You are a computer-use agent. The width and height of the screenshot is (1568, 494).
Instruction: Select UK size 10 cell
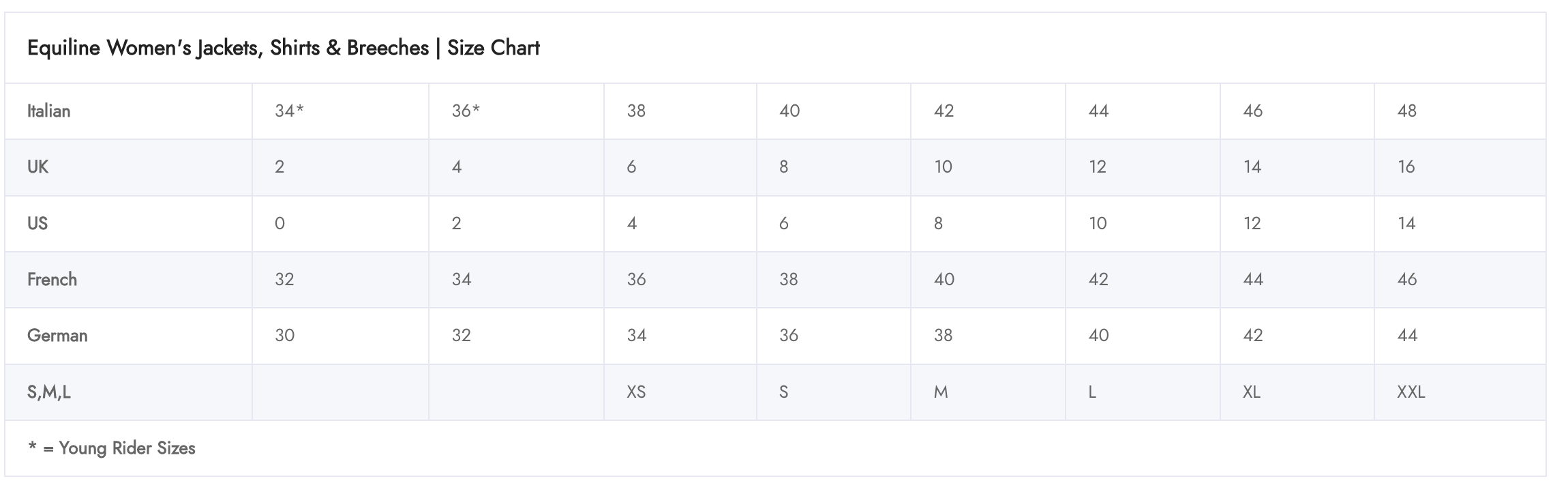click(943, 166)
